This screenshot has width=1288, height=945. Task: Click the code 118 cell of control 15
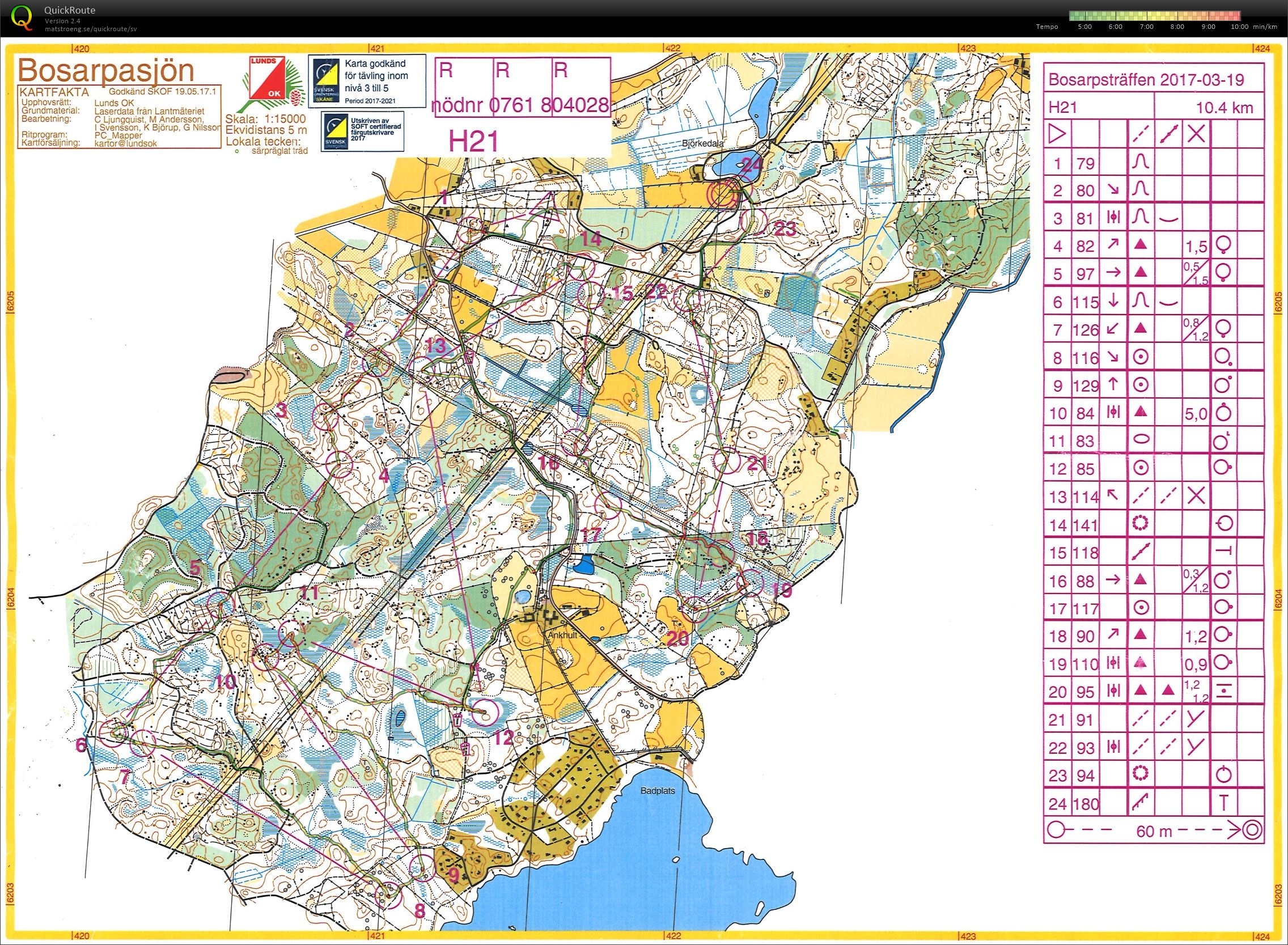pos(1086,553)
